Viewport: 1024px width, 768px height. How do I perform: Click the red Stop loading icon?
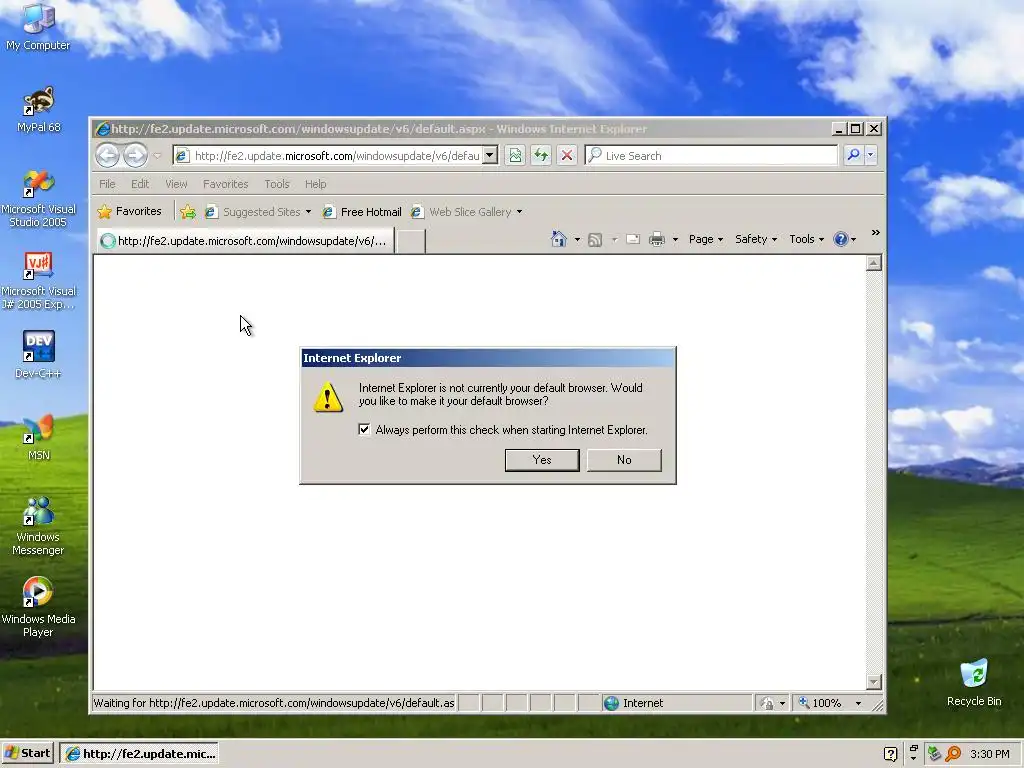(567, 155)
